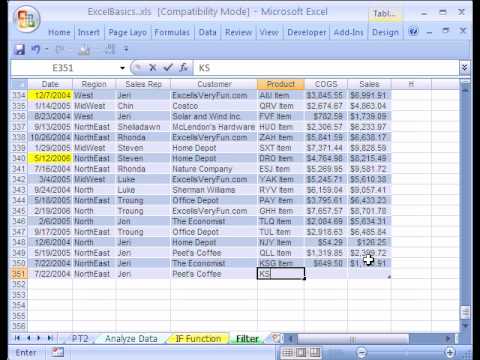Go to the Review tab
Screen dimensions: 480x360
click(238, 32)
